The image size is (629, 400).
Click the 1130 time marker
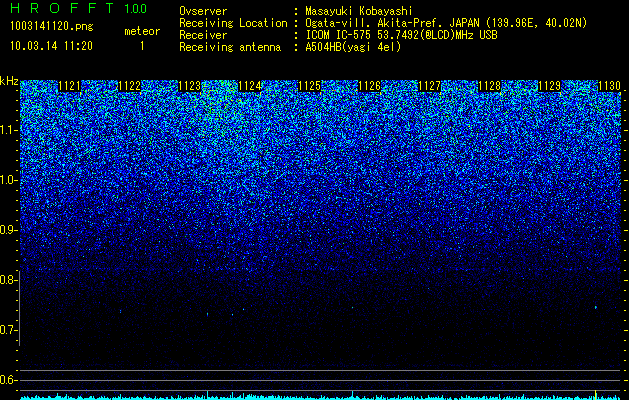click(609, 86)
